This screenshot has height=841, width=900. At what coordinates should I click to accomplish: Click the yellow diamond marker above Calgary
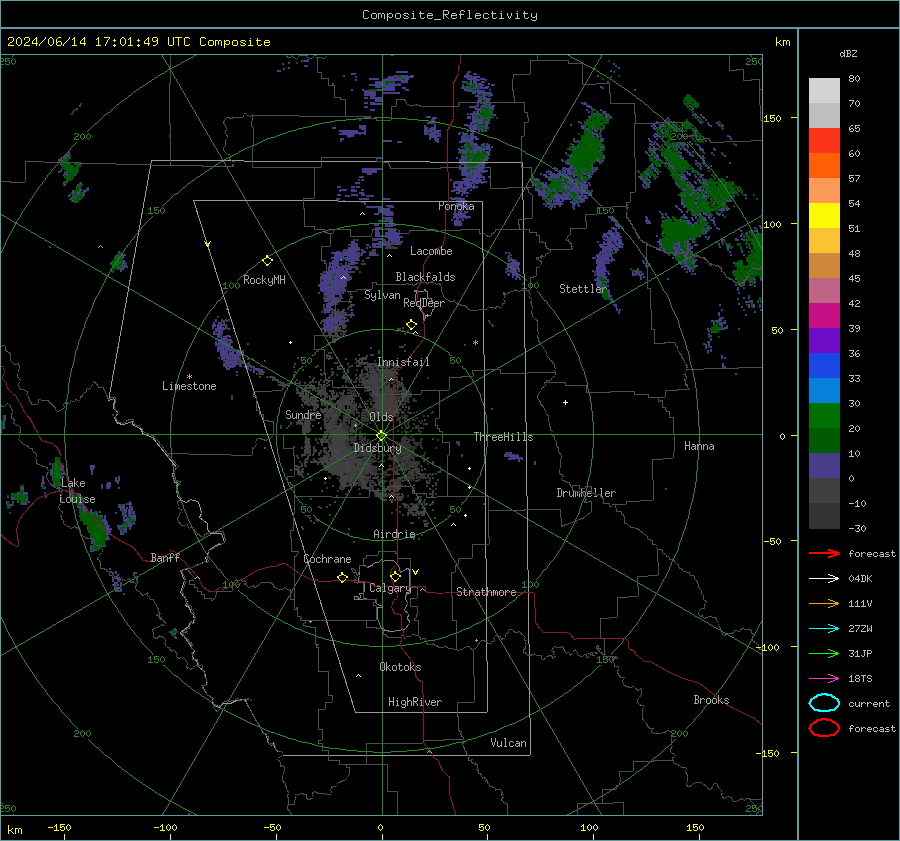coord(395,576)
